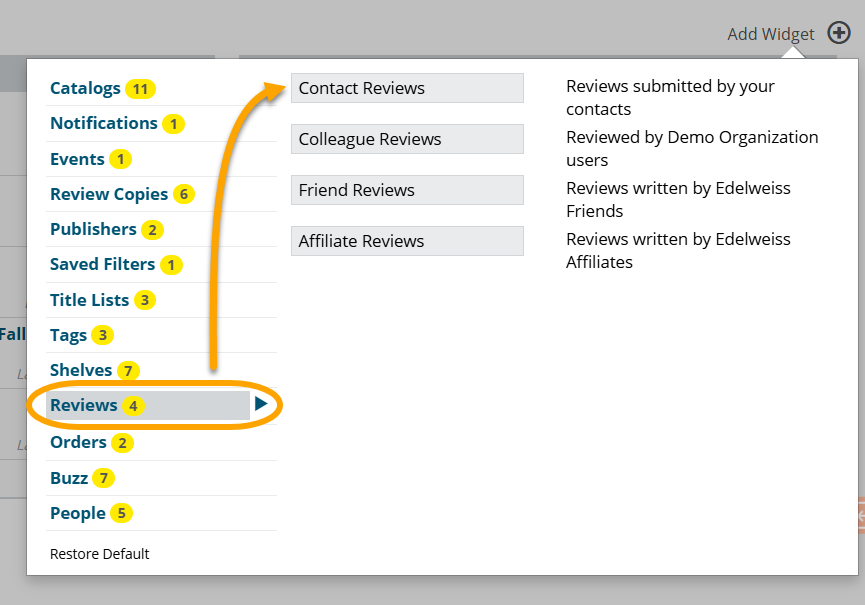865x605 pixels.
Task: Select the Shelves widget category
Action: (x=81, y=370)
